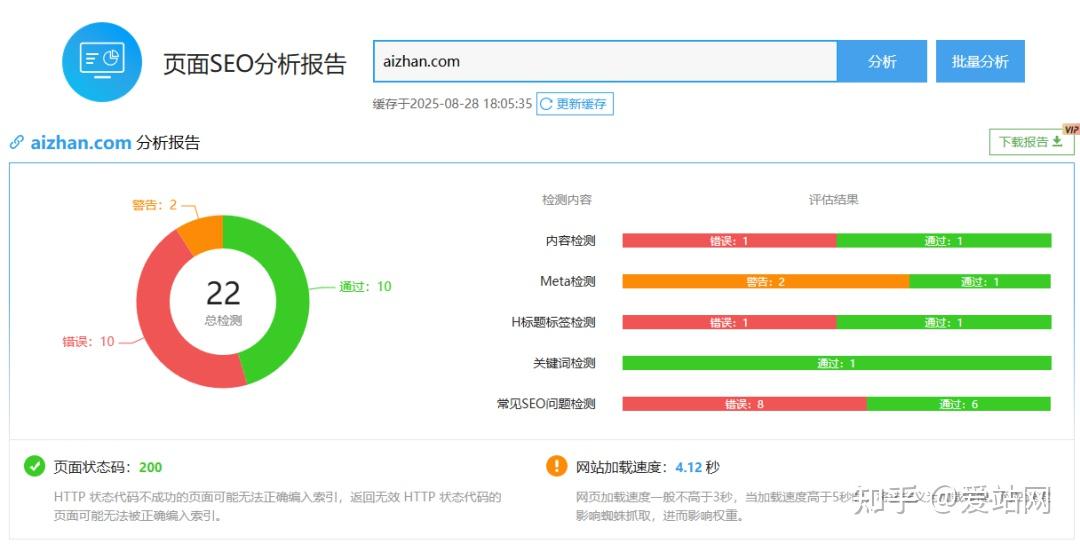Click the 下载报告 download button
This screenshot has width=1080, height=544.
point(1031,141)
